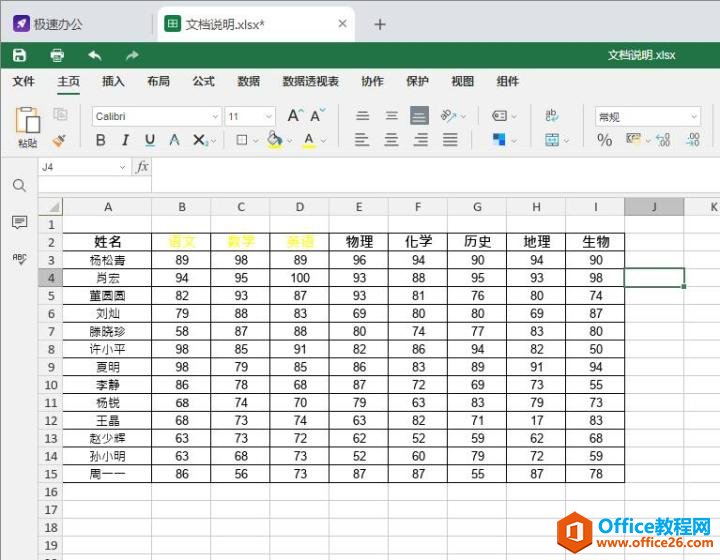Toggle the highlighted align bottom button

pyautogui.click(x=419, y=115)
